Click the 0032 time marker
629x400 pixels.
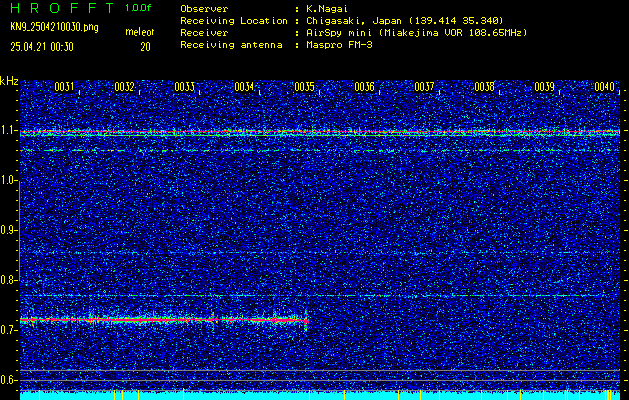tap(124, 87)
